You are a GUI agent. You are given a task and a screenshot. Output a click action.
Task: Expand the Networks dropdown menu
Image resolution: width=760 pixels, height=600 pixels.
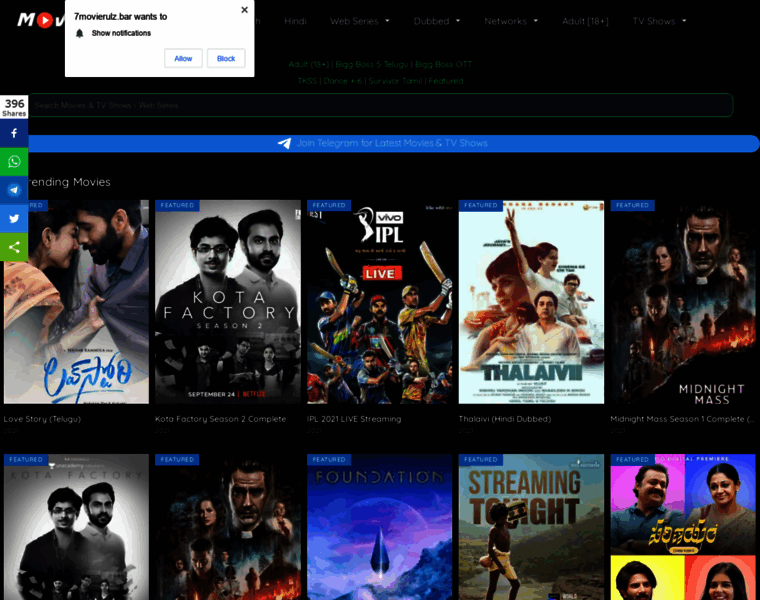click(x=511, y=21)
